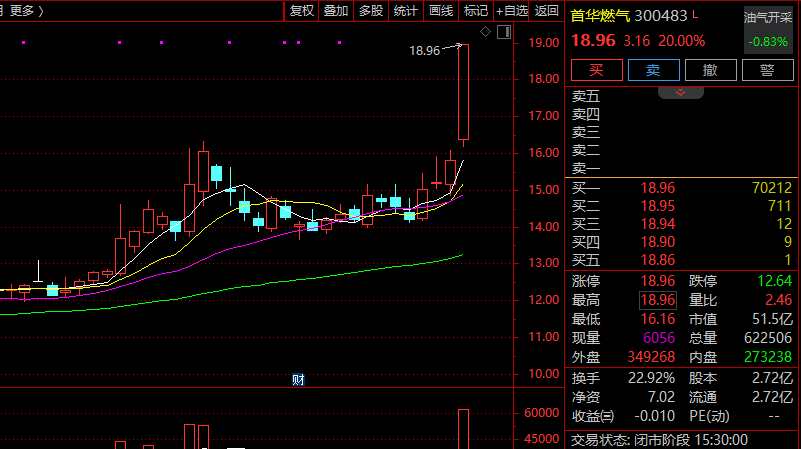
Task: Click the 标记 mark toolbar button
Action: tap(476, 11)
